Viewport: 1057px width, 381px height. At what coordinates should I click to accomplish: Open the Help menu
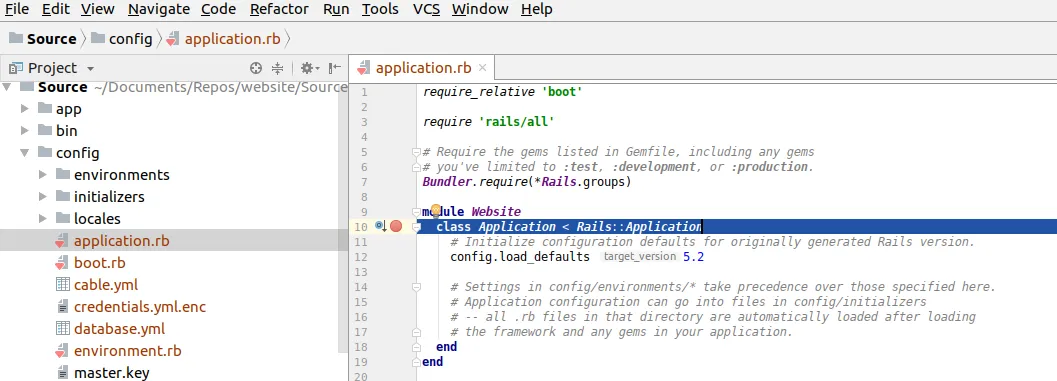pyautogui.click(x=537, y=9)
